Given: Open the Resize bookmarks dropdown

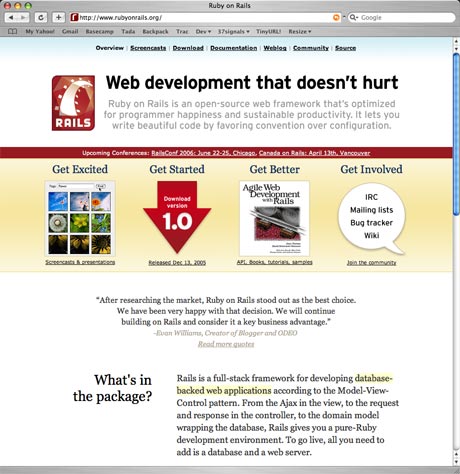Looking at the screenshot, I should 300,31.
